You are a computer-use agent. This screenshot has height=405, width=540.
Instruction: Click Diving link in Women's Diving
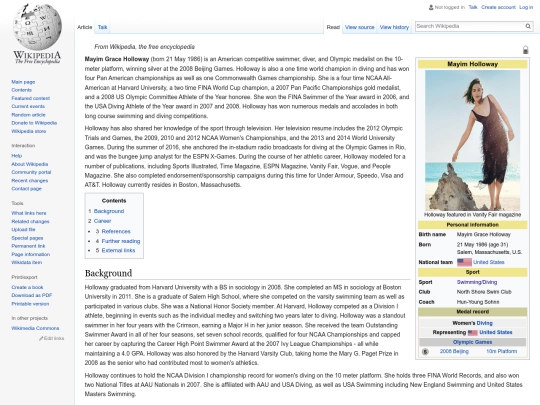485,323
